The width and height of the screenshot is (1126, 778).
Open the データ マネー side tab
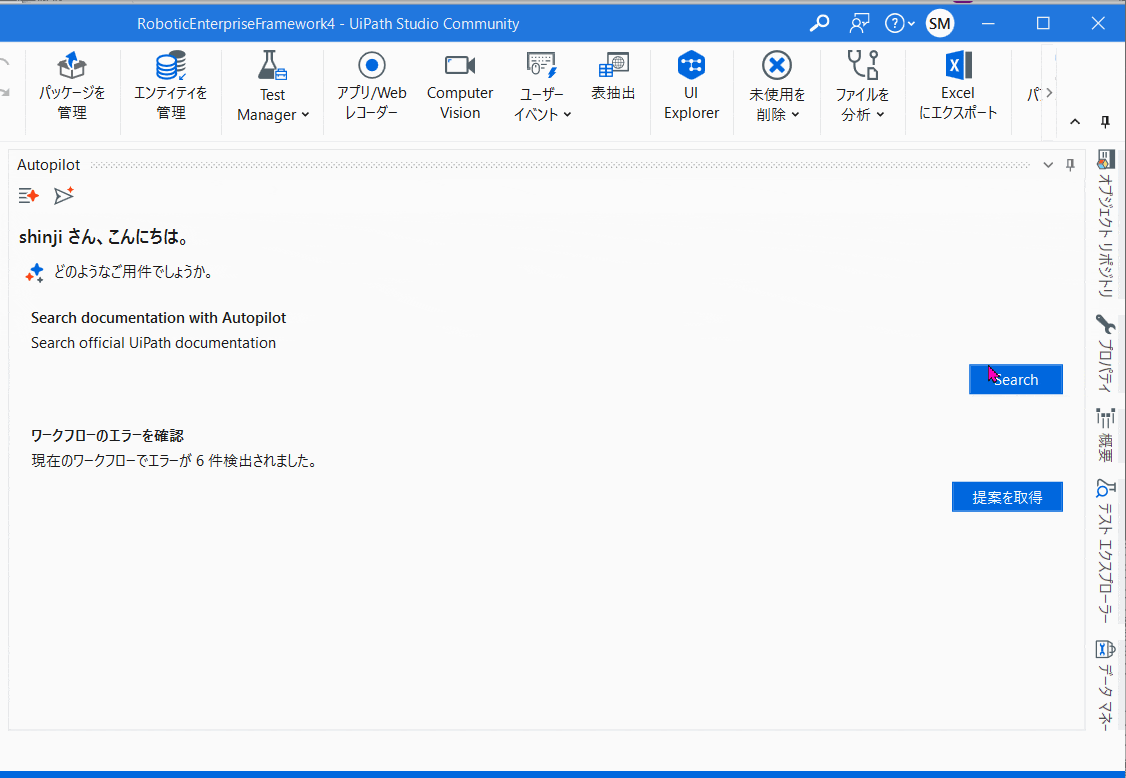pyautogui.click(x=1106, y=685)
